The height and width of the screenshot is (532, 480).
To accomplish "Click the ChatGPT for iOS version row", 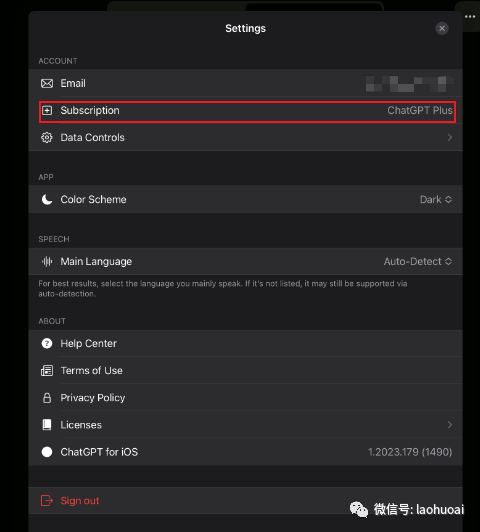I will 246,452.
